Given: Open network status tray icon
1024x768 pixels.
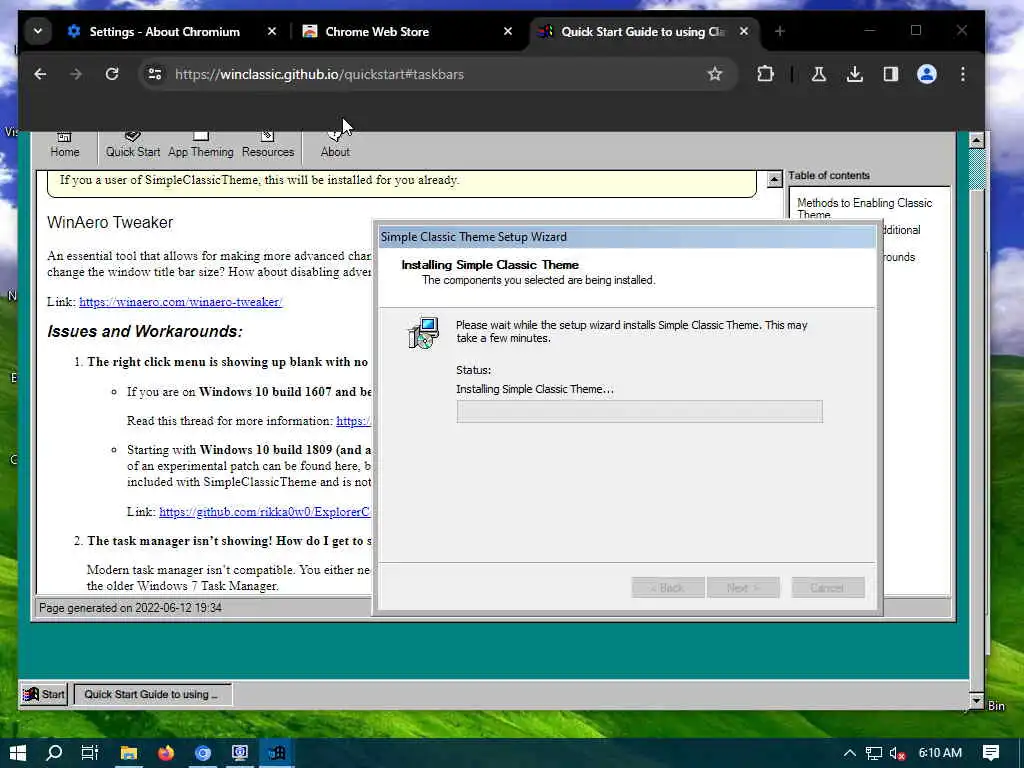Looking at the screenshot, I should (x=874, y=753).
